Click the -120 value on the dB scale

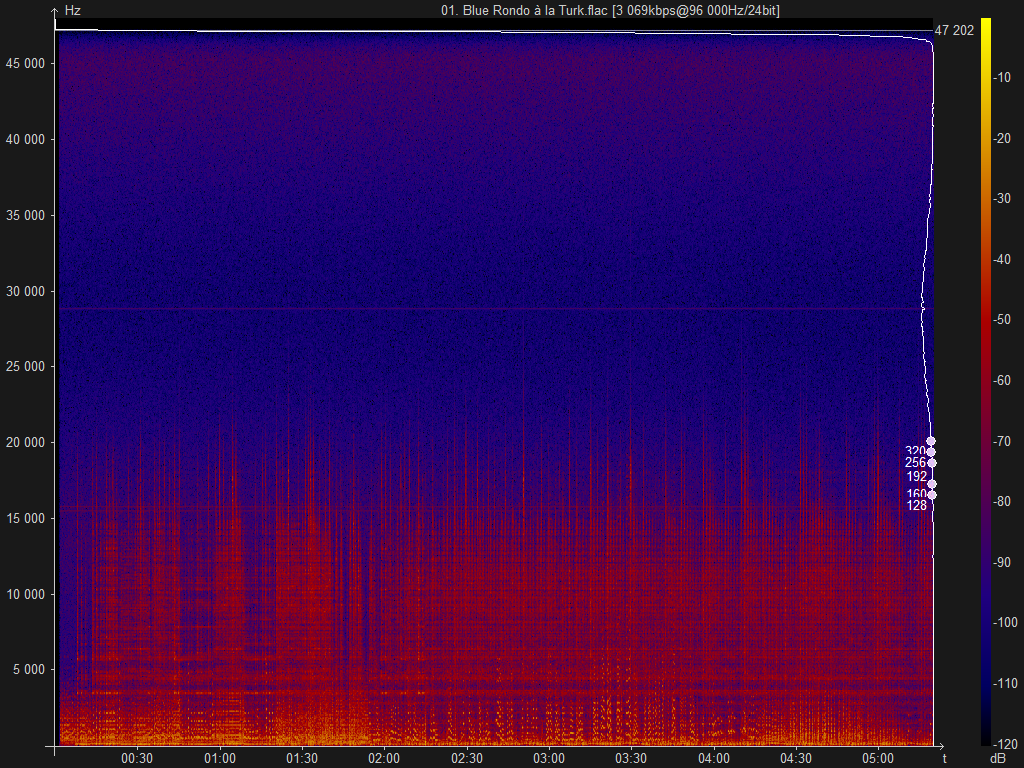coord(1006,744)
